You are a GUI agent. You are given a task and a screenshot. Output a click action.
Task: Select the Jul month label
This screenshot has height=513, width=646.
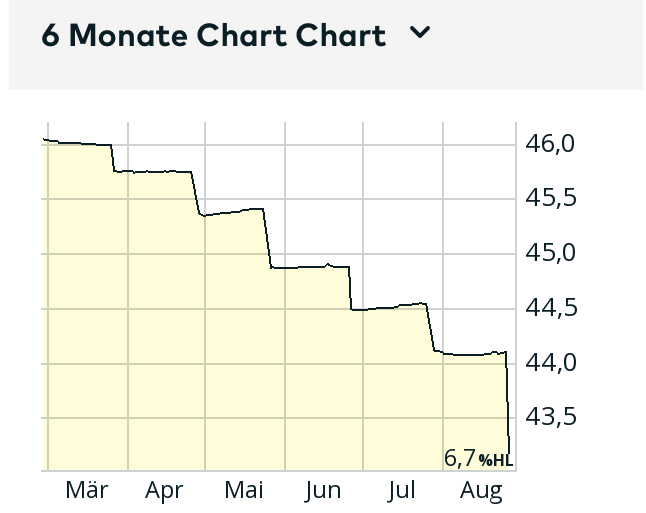pyautogui.click(x=401, y=490)
